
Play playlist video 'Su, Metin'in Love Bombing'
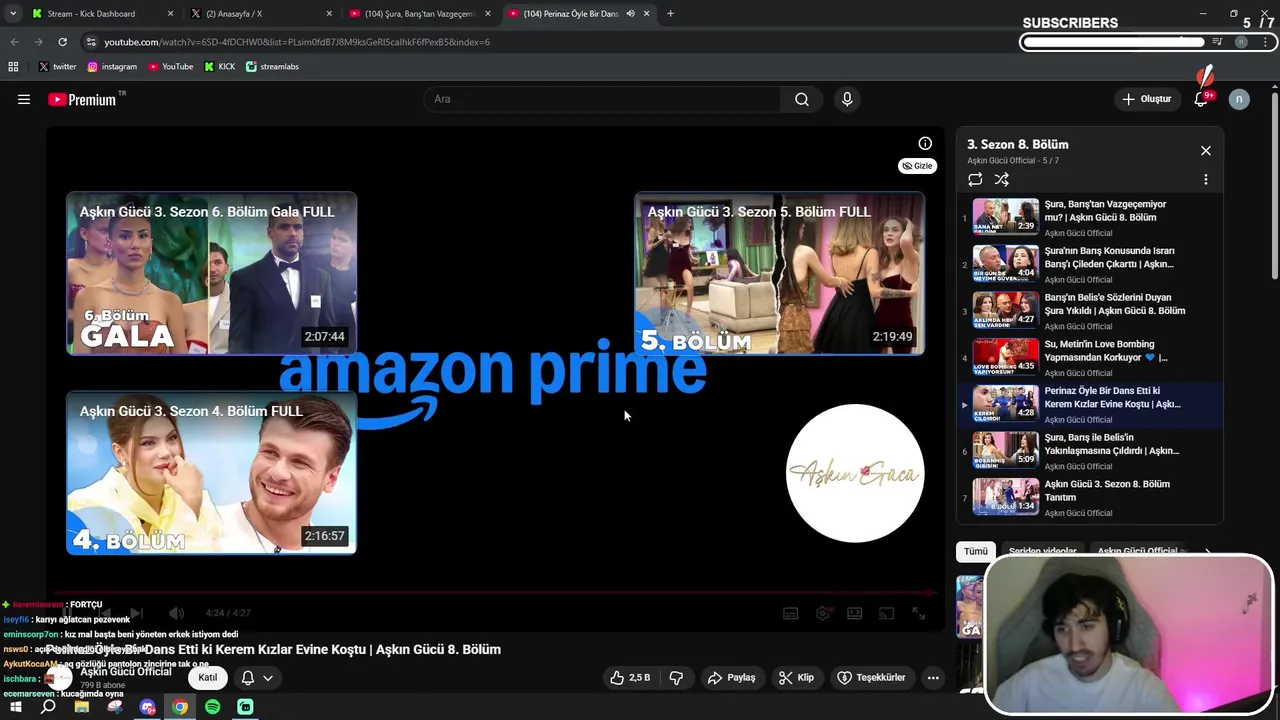tap(1090, 357)
